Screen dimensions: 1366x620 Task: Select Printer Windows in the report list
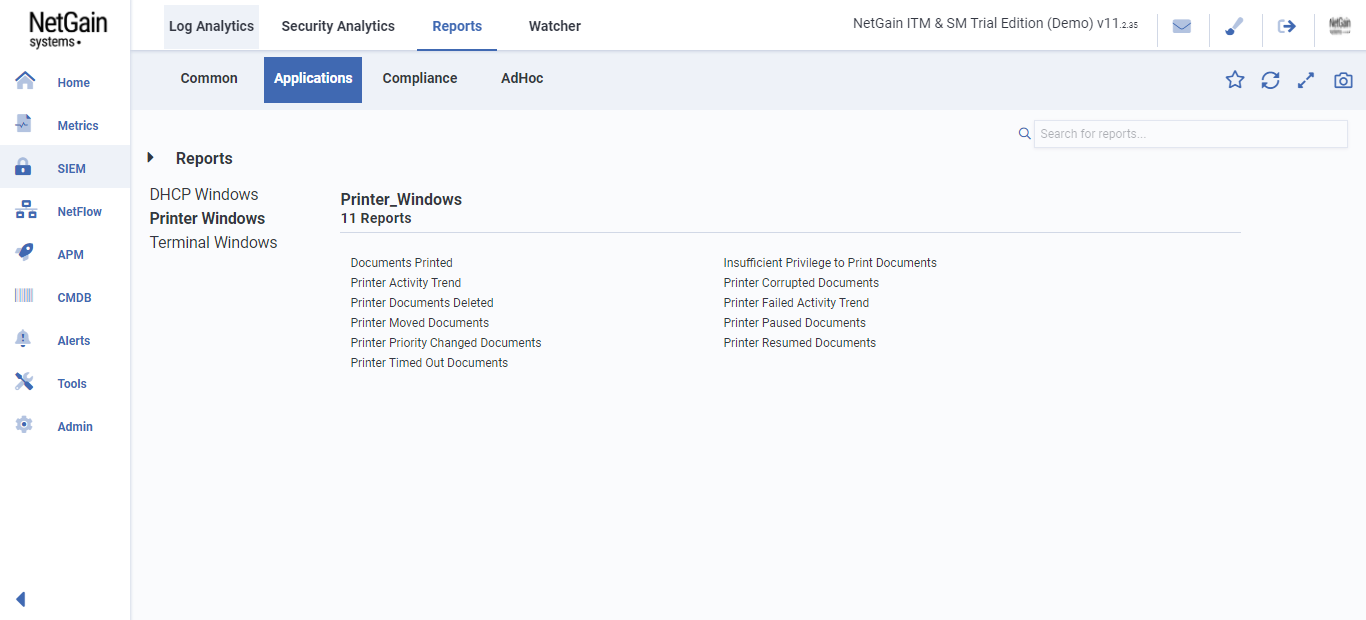207,218
